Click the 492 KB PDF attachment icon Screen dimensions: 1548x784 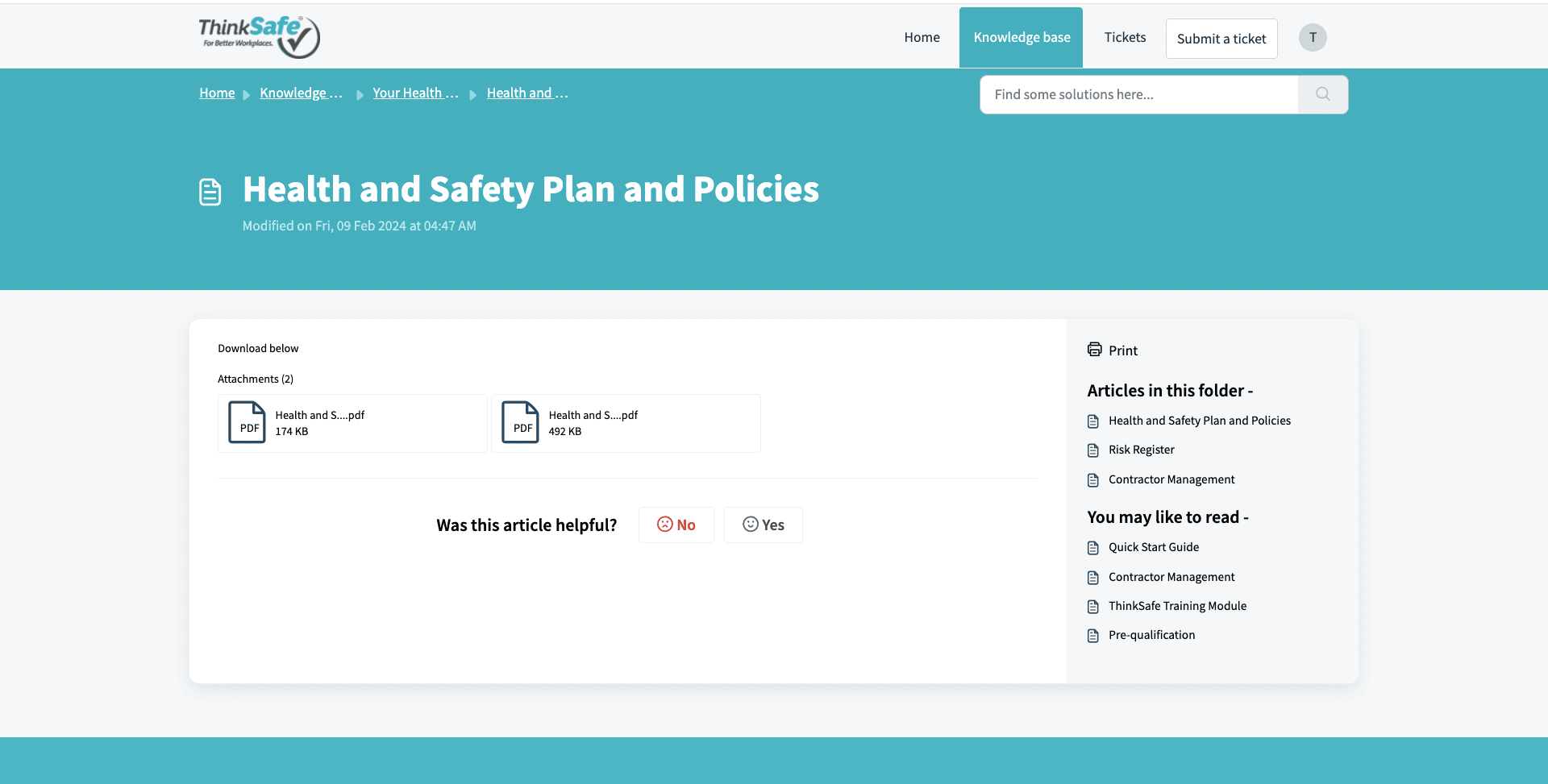pos(521,422)
